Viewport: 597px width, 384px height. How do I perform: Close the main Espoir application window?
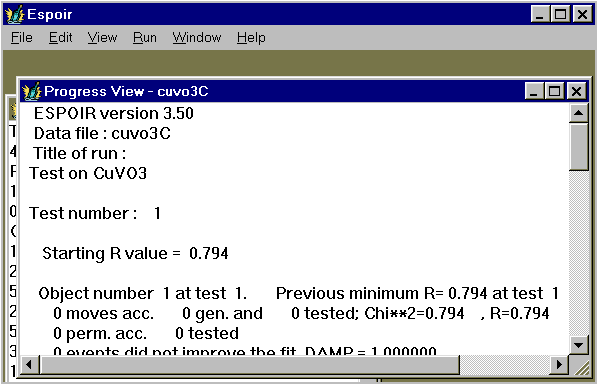[583, 14]
